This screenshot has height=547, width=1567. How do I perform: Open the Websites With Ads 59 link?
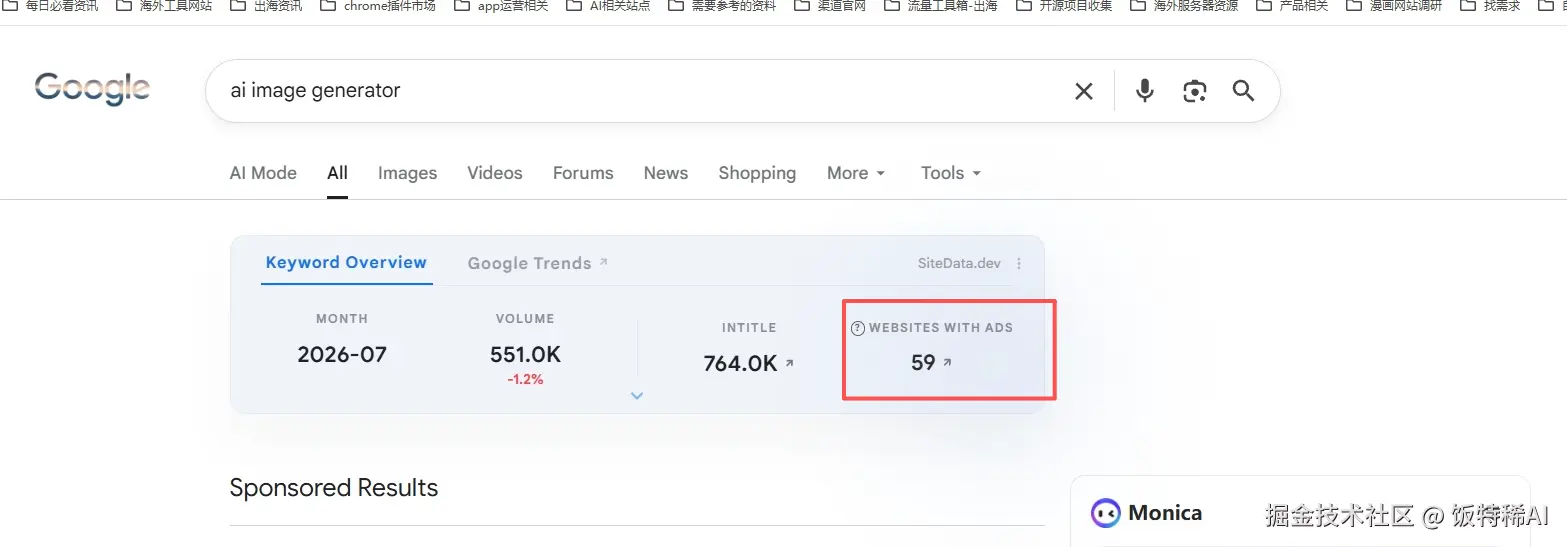point(931,362)
